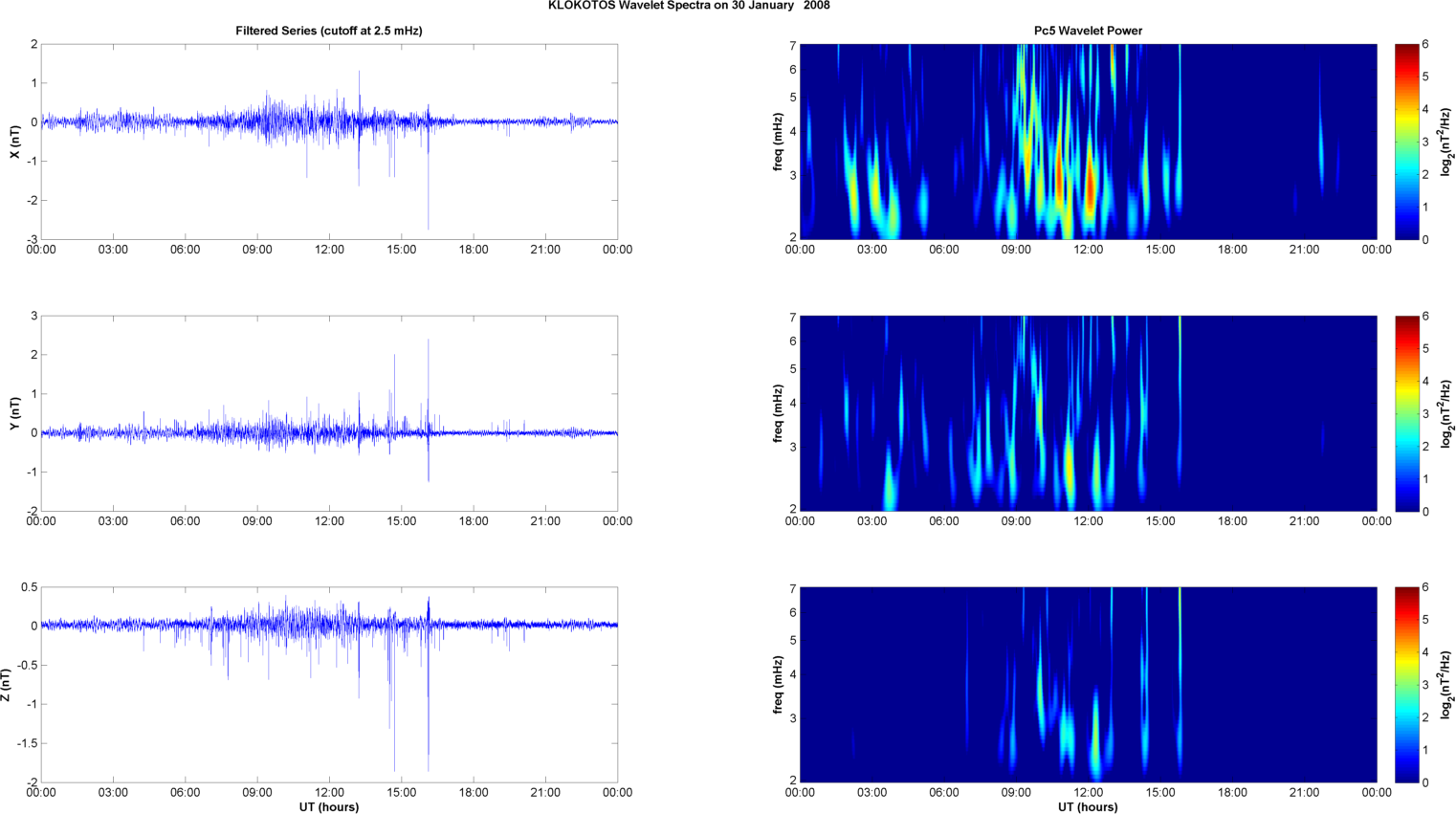Viewport: 1456px width, 814px height.
Task: Click the 'freq (mHz)' label of bottom spectrum
Action: (779, 685)
